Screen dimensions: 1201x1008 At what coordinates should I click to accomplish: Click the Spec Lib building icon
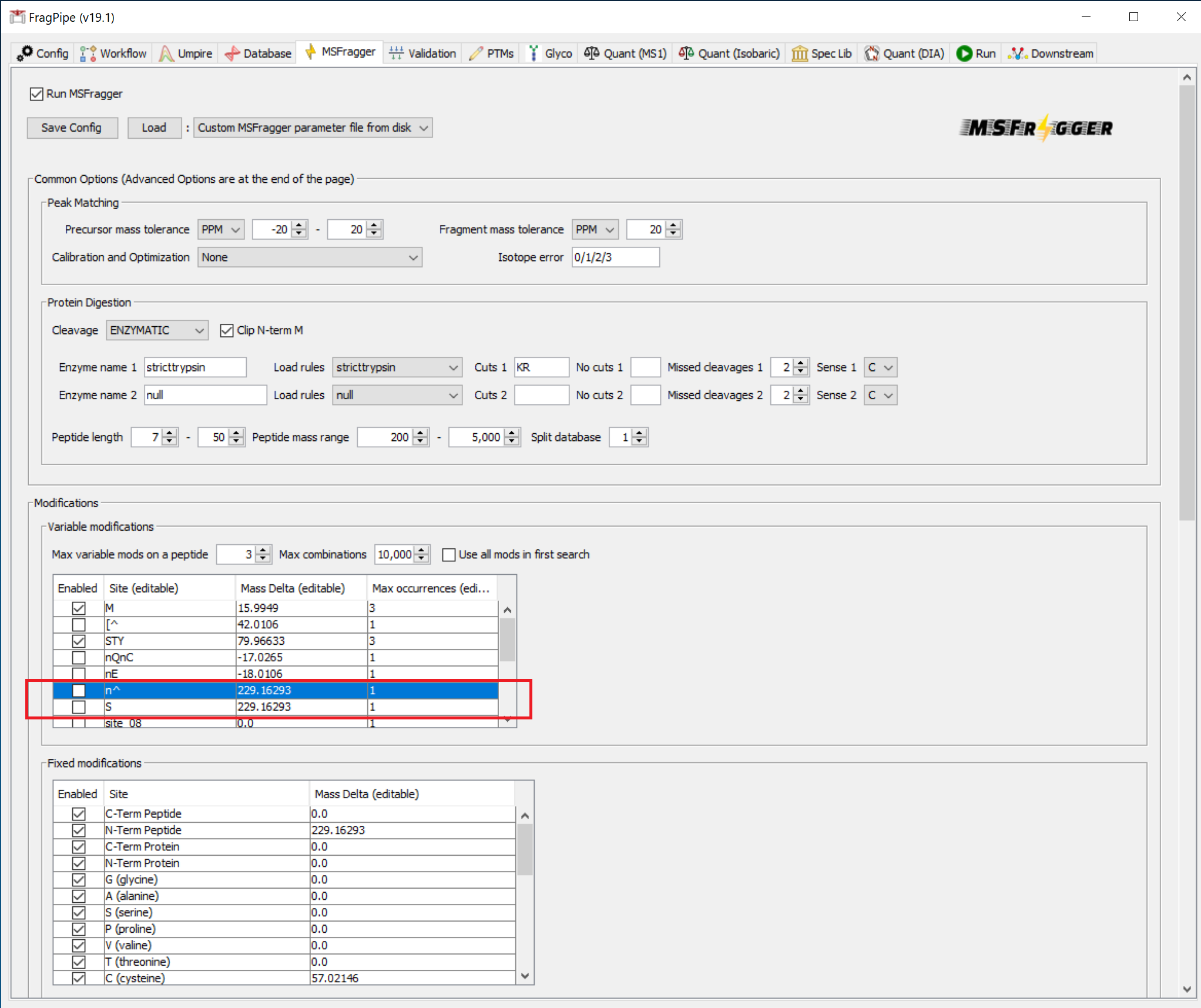pos(799,53)
